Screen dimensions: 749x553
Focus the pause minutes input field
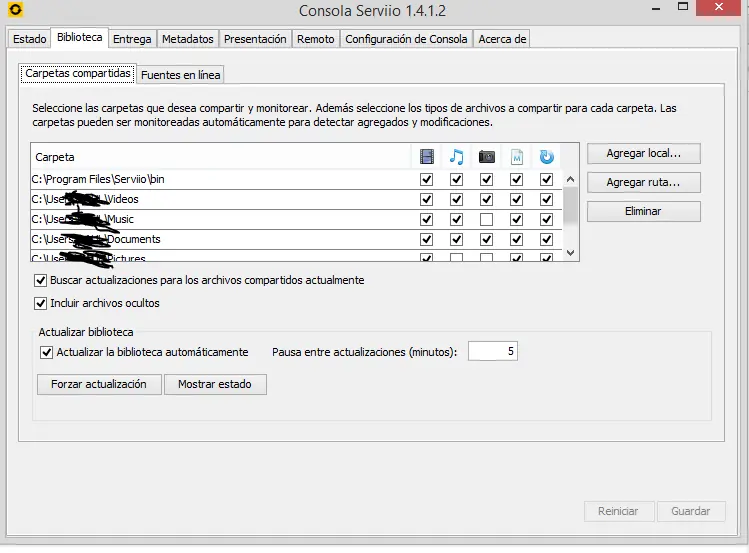[493, 351]
